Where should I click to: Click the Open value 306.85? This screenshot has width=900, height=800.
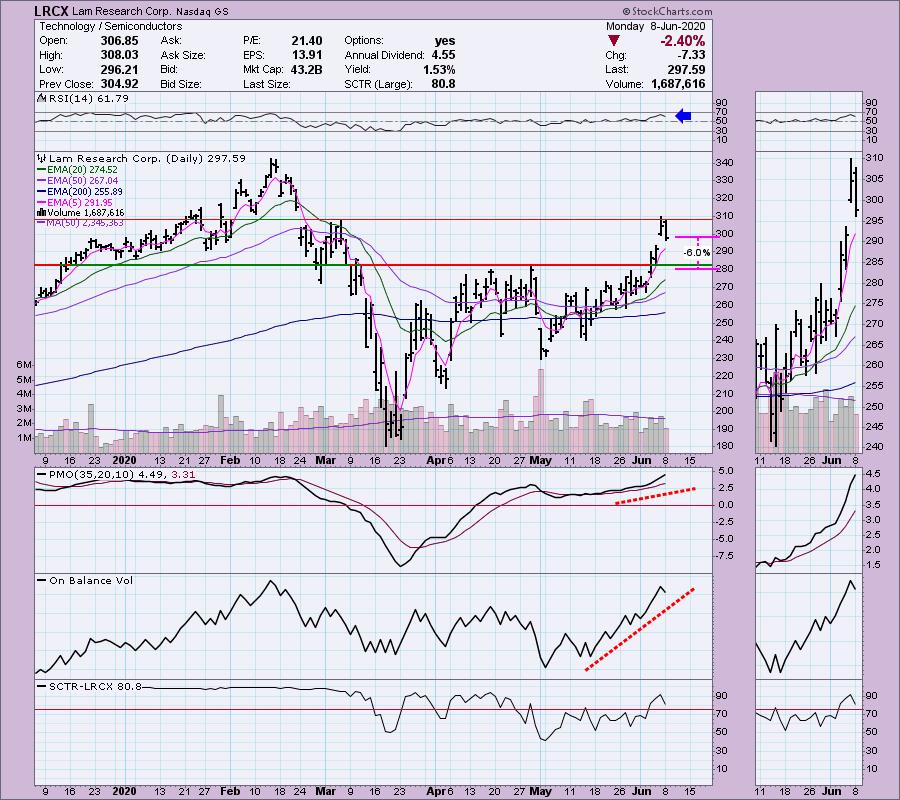(x=119, y=41)
